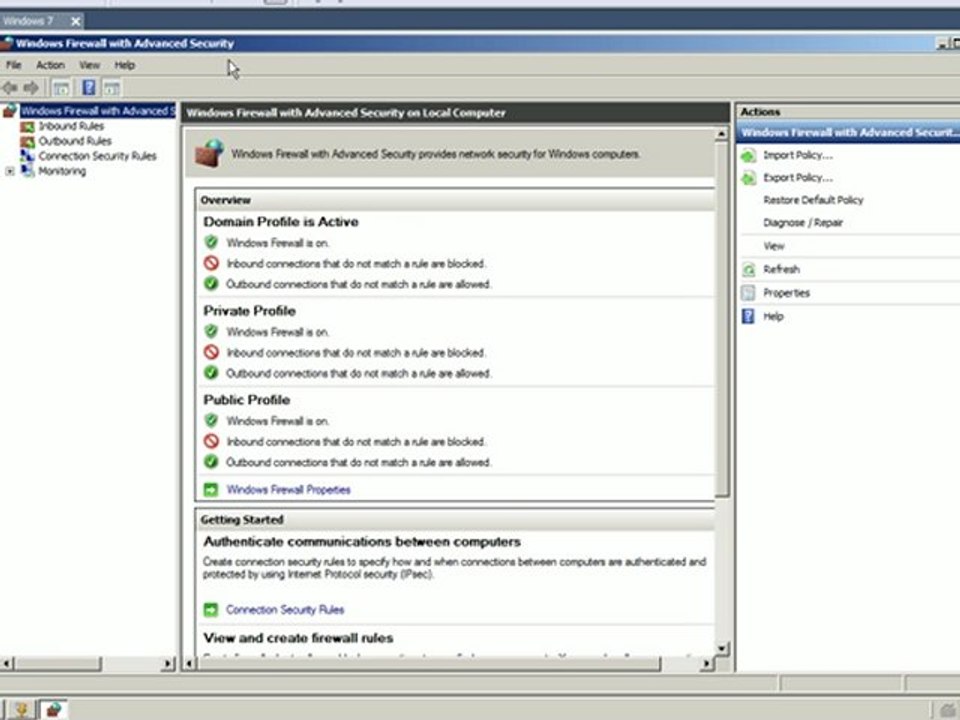Viewport: 960px width, 720px height.
Task: Click the Public Profile outbound allowed check icon
Action: pos(211,462)
